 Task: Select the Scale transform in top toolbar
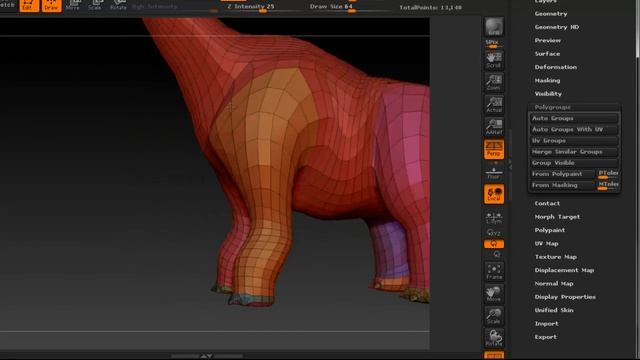95,6
